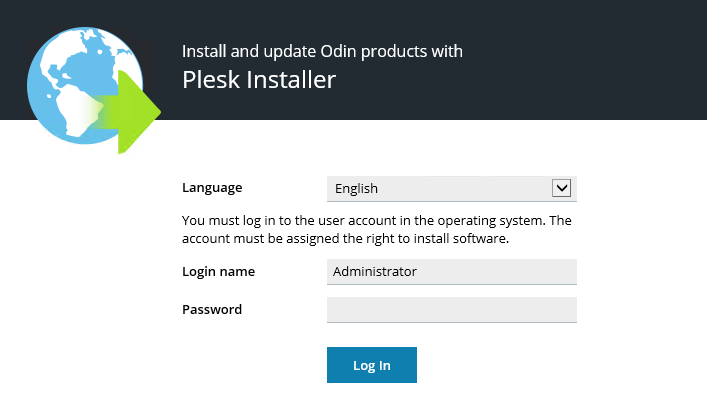707x416 pixels.
Task: Select the 'English' text in the language box
Action: pyautogui.click(x=356, y=188)
